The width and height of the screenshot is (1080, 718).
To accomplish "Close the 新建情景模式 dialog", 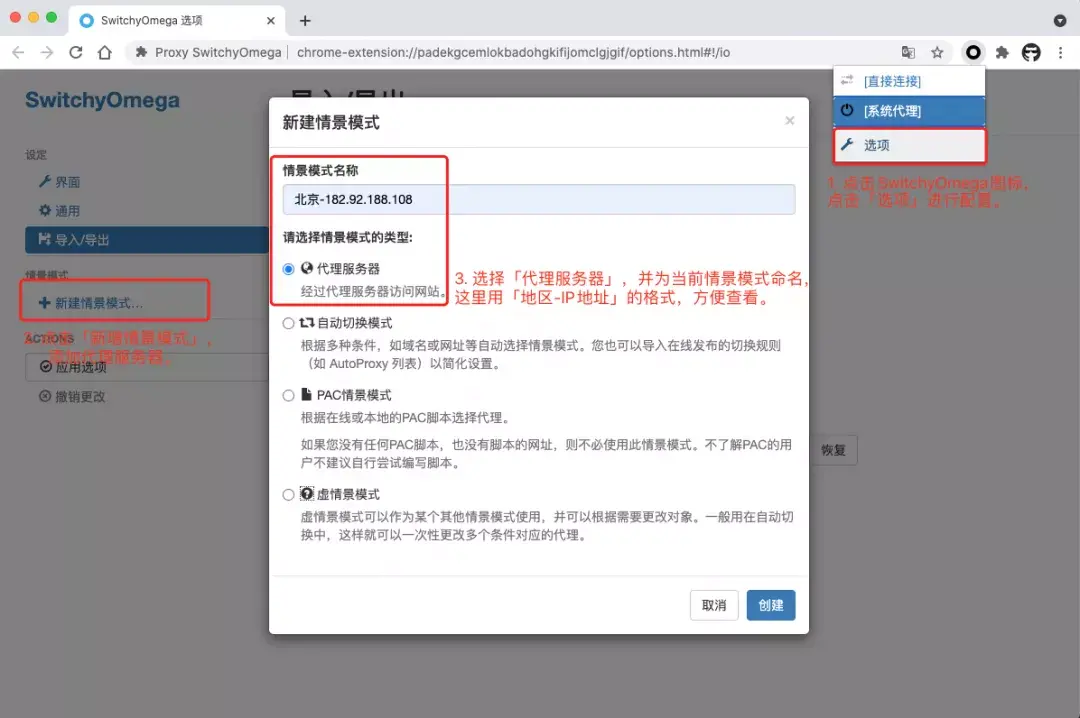I will (789, 121).
